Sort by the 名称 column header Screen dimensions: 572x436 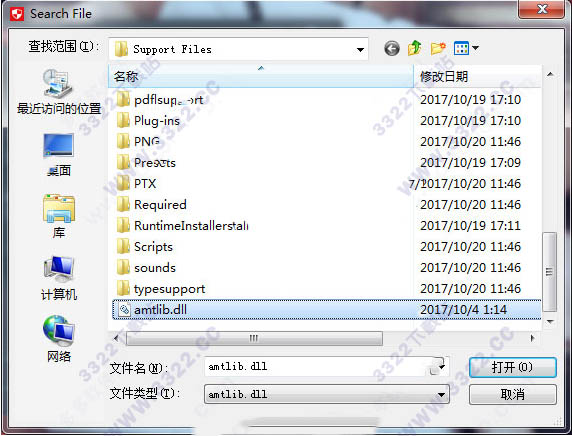pyautogui.click(x=261, y=76)
